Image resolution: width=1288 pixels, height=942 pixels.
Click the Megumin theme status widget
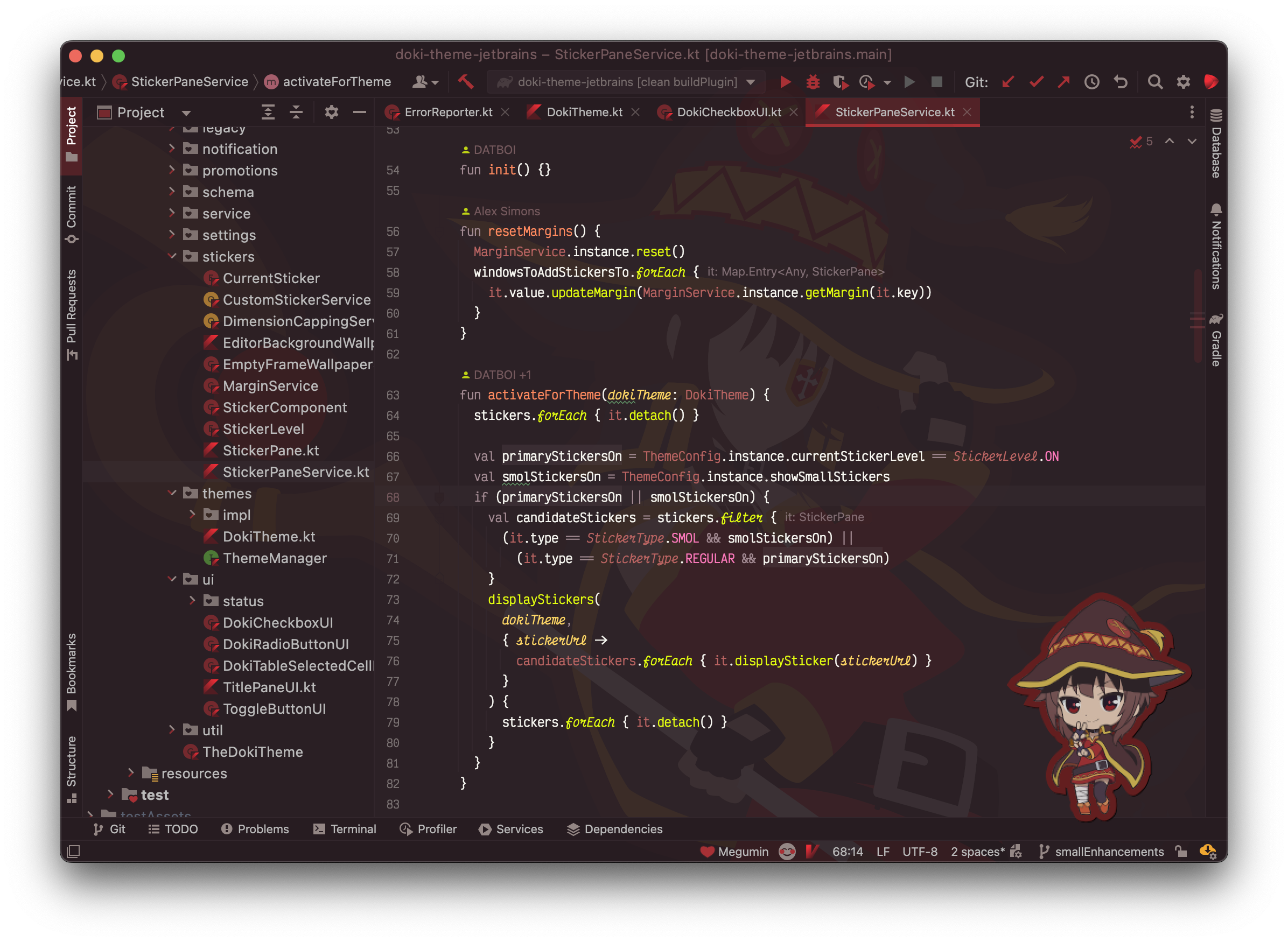(x=734, y=852)
